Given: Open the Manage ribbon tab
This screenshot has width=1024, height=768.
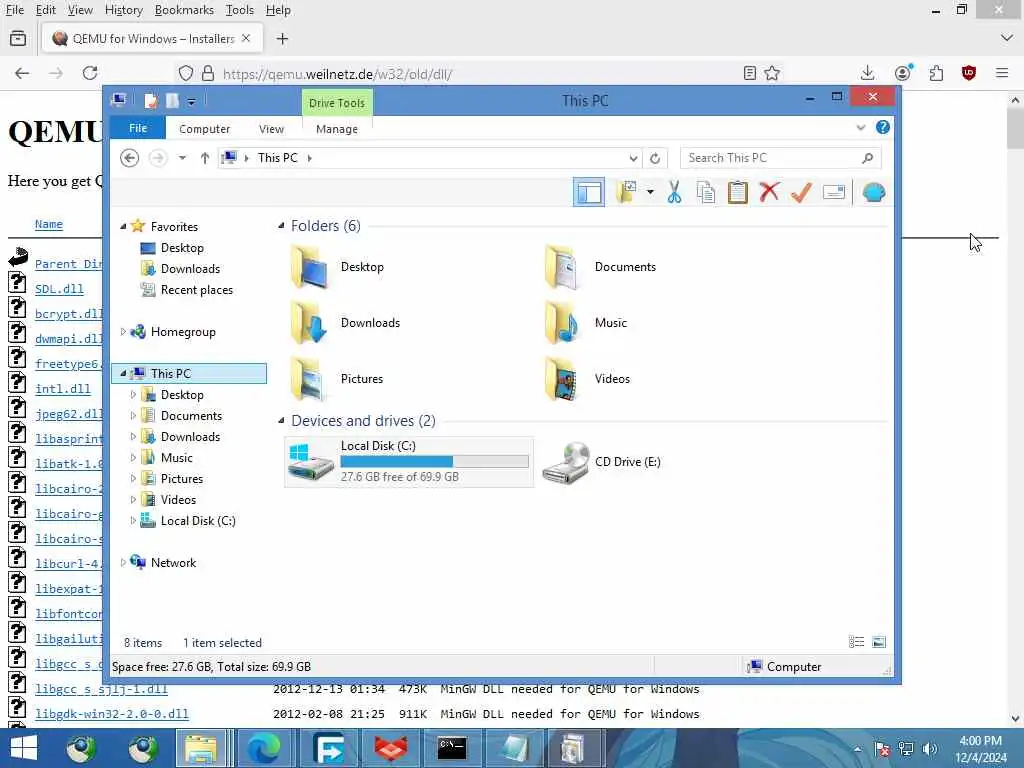Looking at the screenshot, I should [337, 129].
